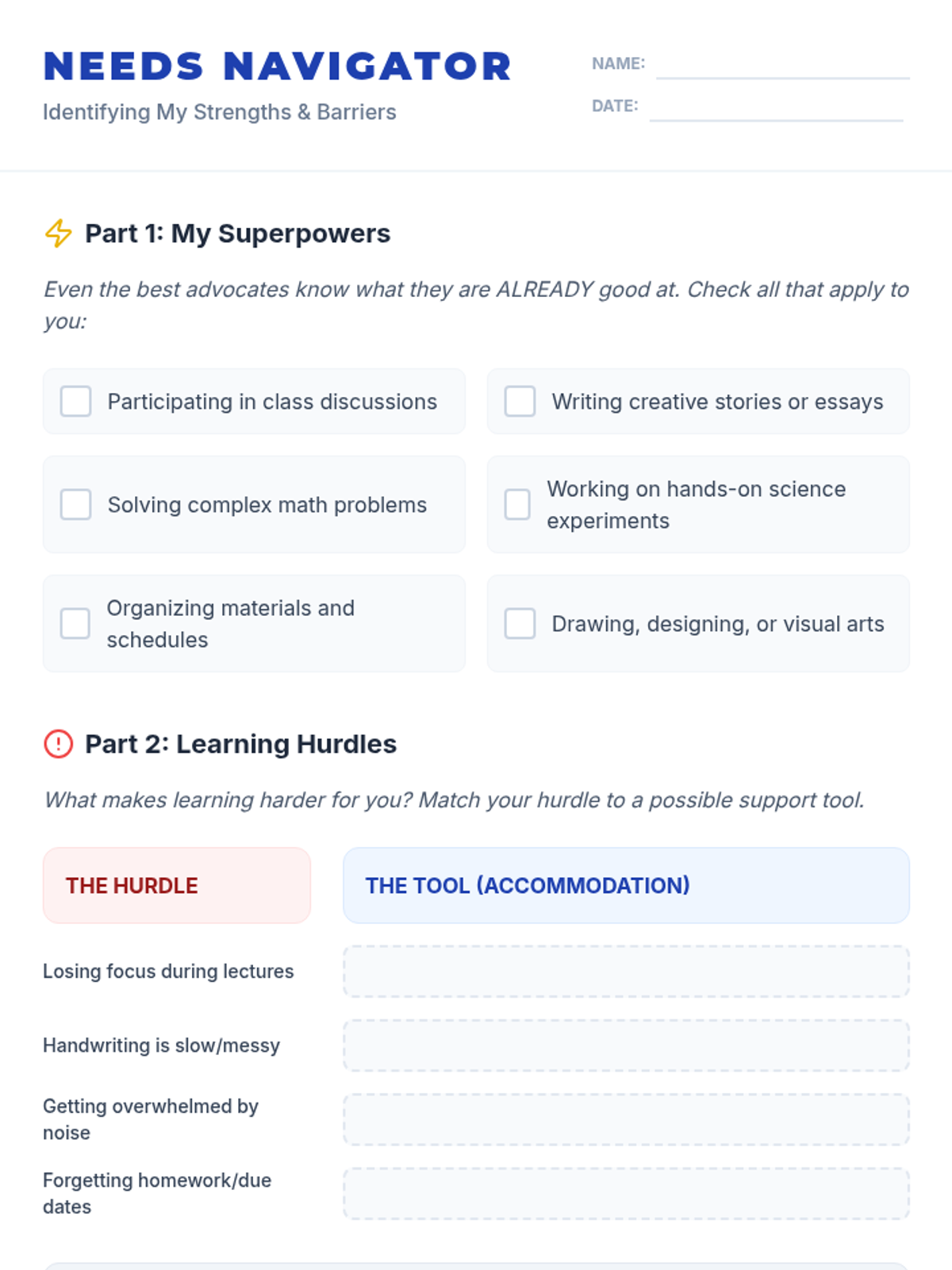
Task: Click the tool field for Getting overwhelmed by noise
Action: (627, 1119)
